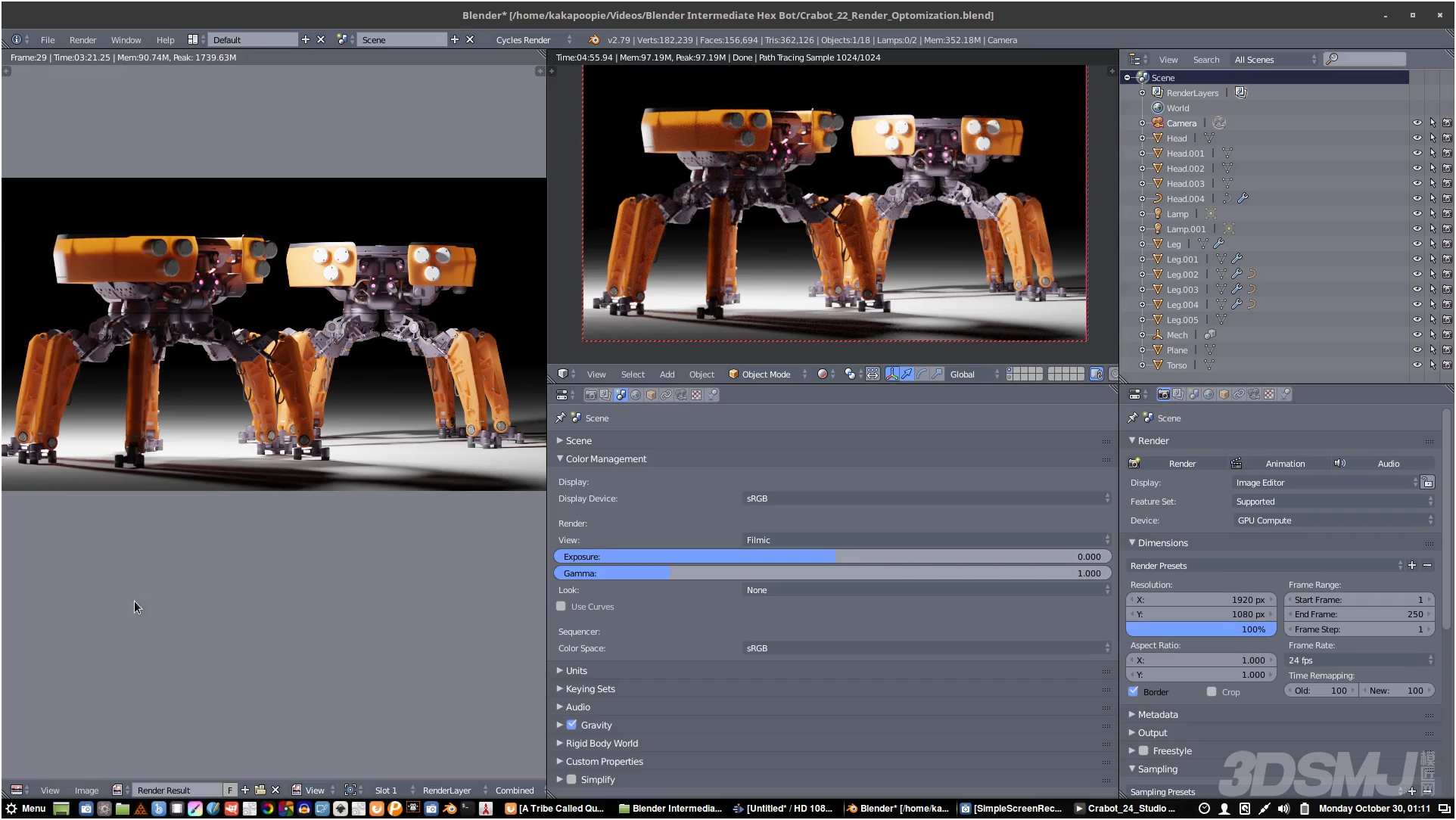
Task: Open system volume icon in tray
Action: tap(1283, 808)
